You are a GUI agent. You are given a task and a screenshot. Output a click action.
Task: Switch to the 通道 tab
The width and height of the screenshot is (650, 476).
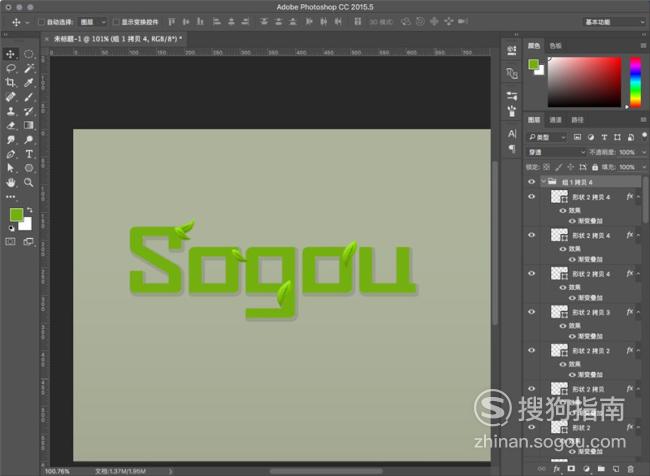(x=555, y=120)
